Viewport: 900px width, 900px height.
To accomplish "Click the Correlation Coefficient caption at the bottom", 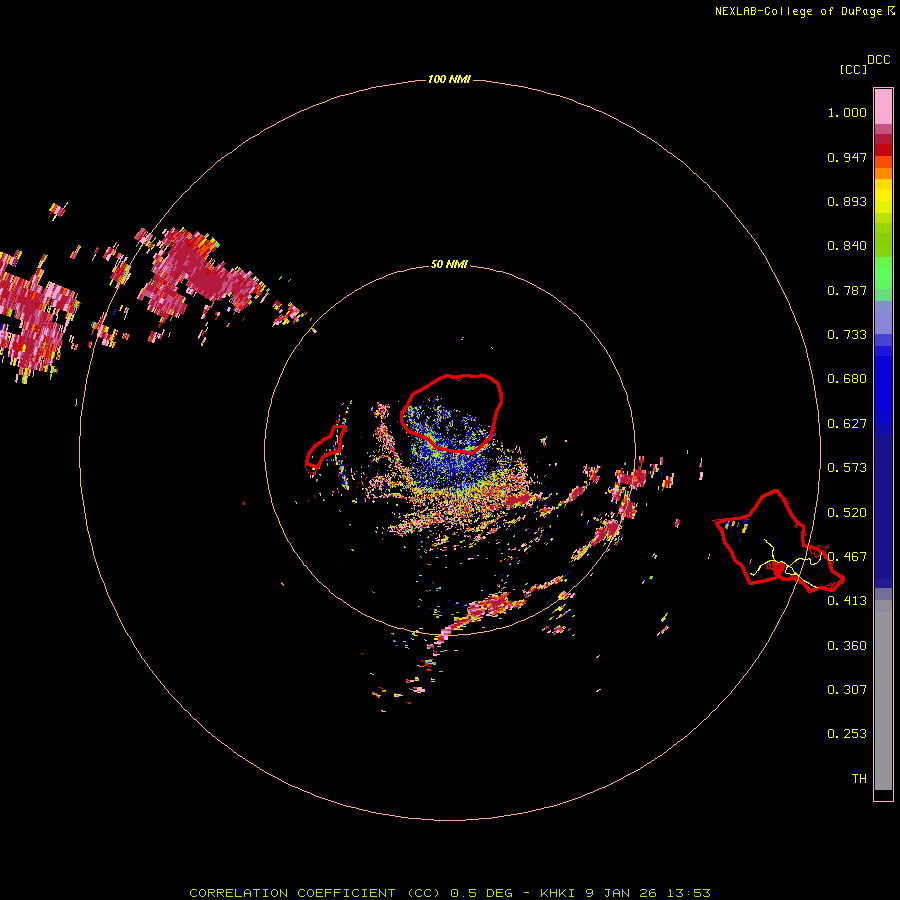I will (x=449, y=893).
